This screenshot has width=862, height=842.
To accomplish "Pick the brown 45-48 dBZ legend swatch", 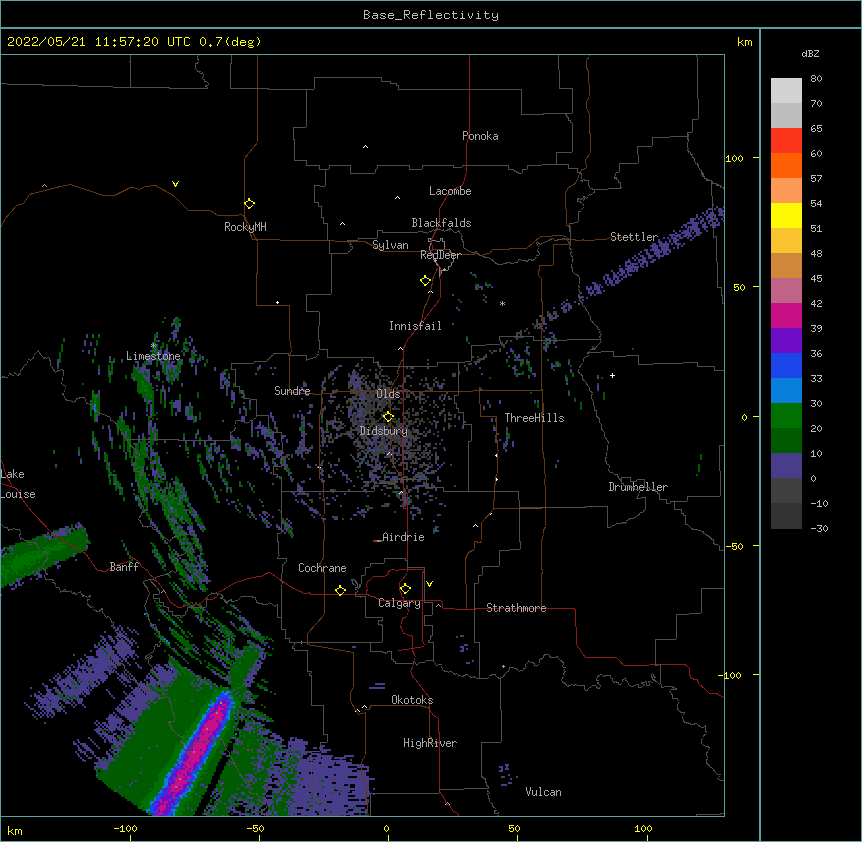I will pos(786,265).
